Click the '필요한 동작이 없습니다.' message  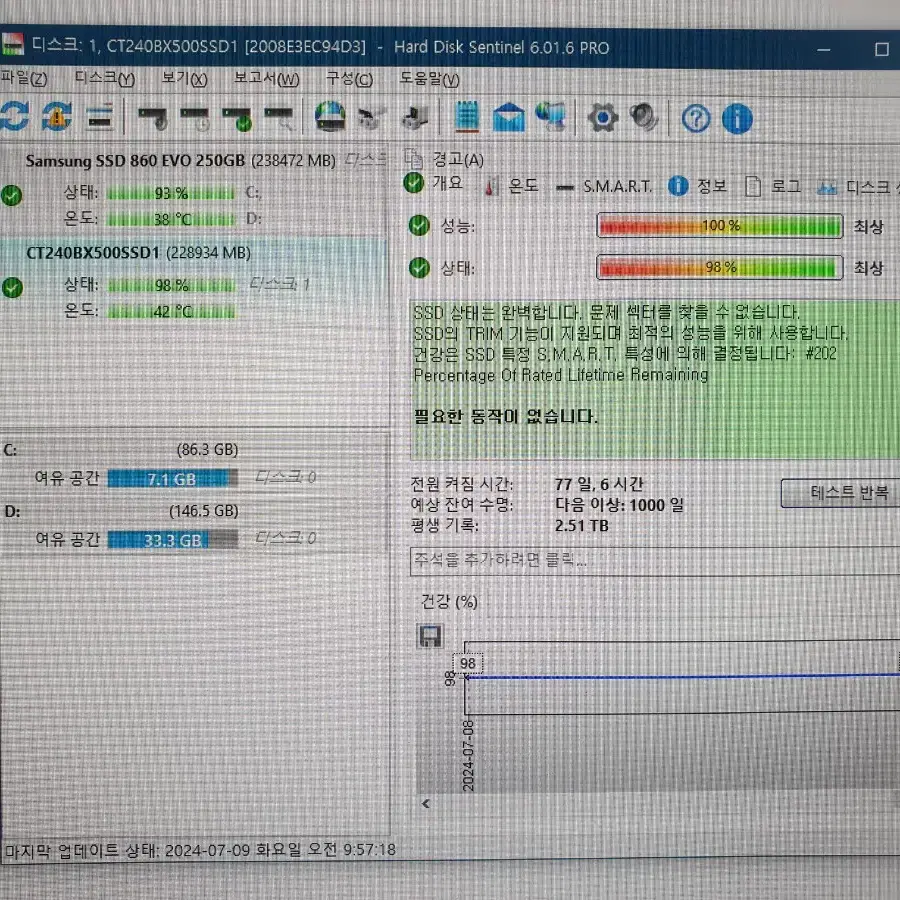coord(506,416)
